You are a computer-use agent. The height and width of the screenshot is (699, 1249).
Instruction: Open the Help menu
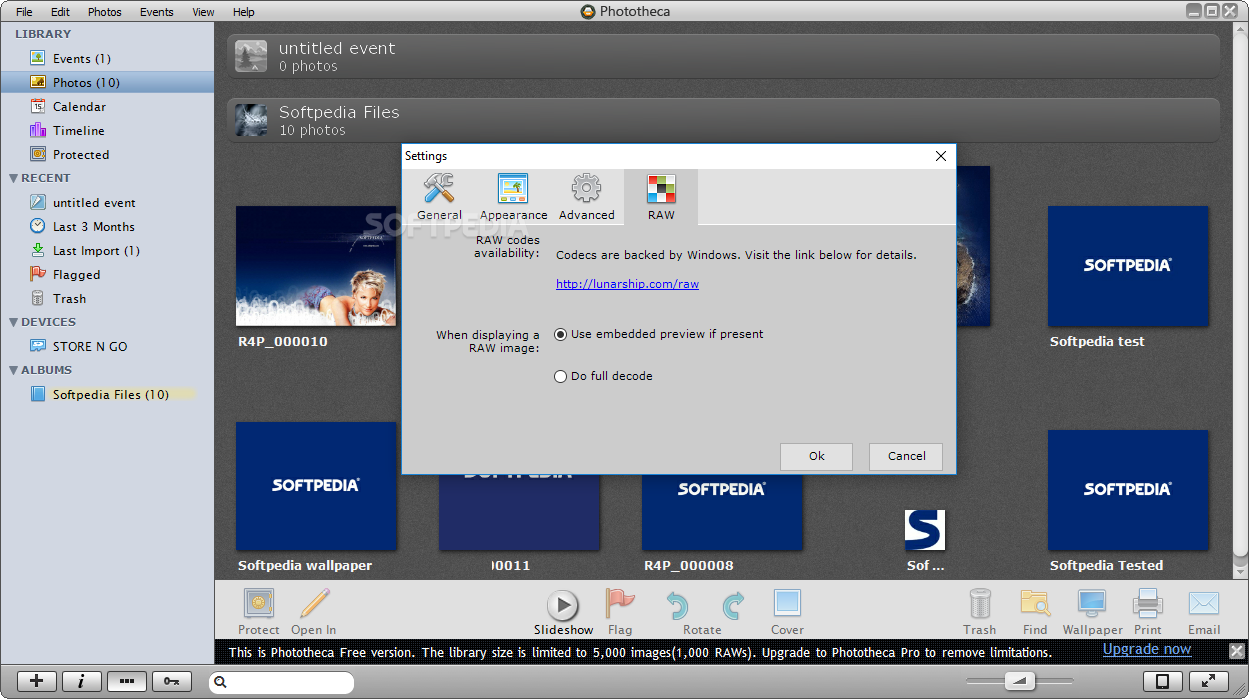pyautogui.click(x=243, y=12)
